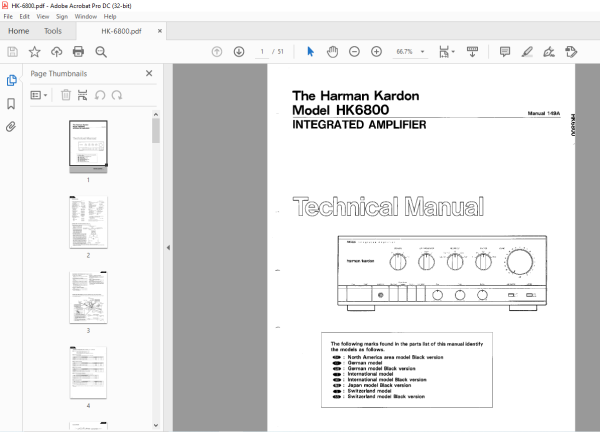This screenshot has height=432, width=600.
Task: Select page 4 thumbnail
Action: click(88, 372)
